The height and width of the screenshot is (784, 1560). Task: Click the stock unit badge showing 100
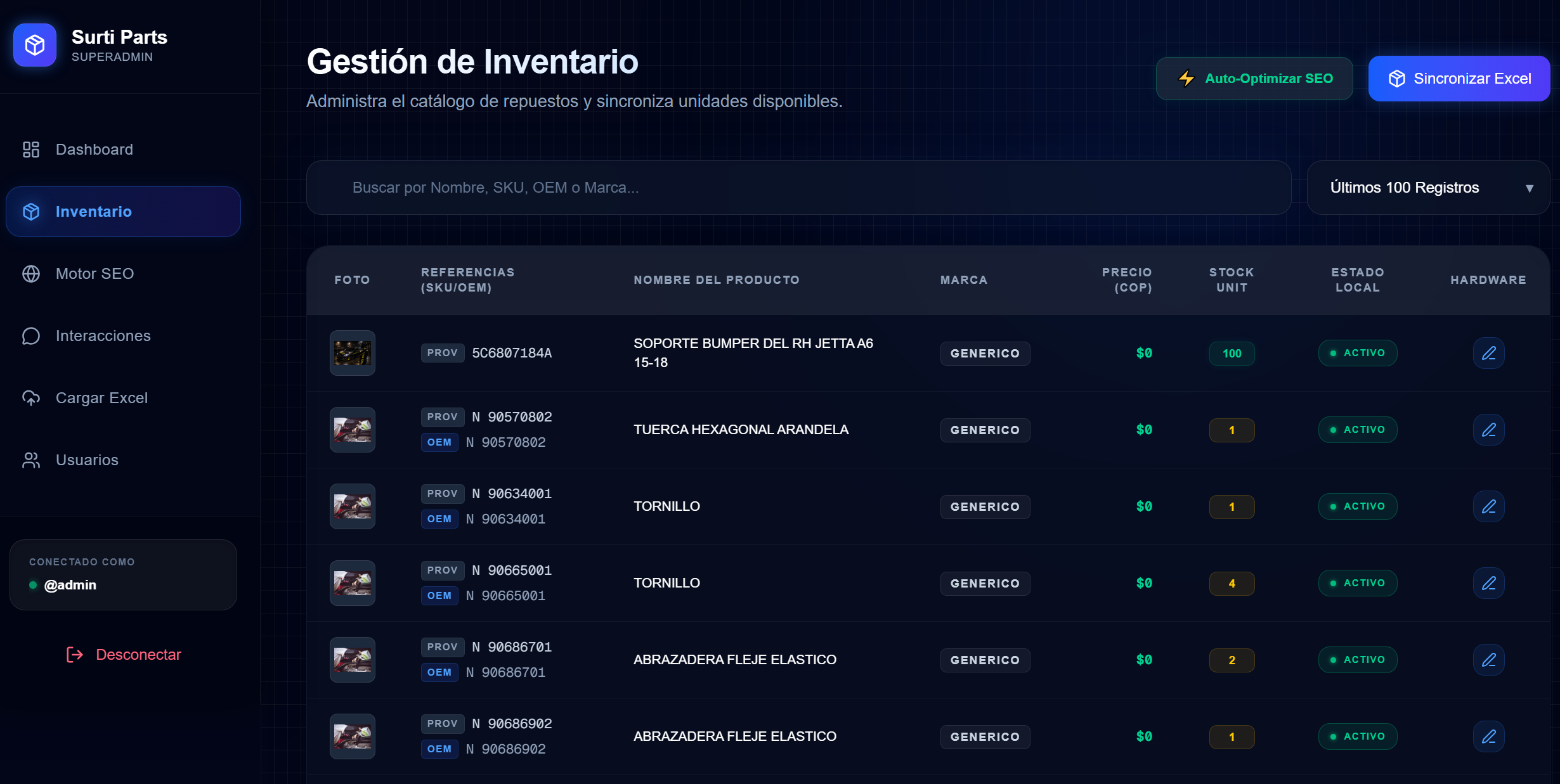(1231, 353)
